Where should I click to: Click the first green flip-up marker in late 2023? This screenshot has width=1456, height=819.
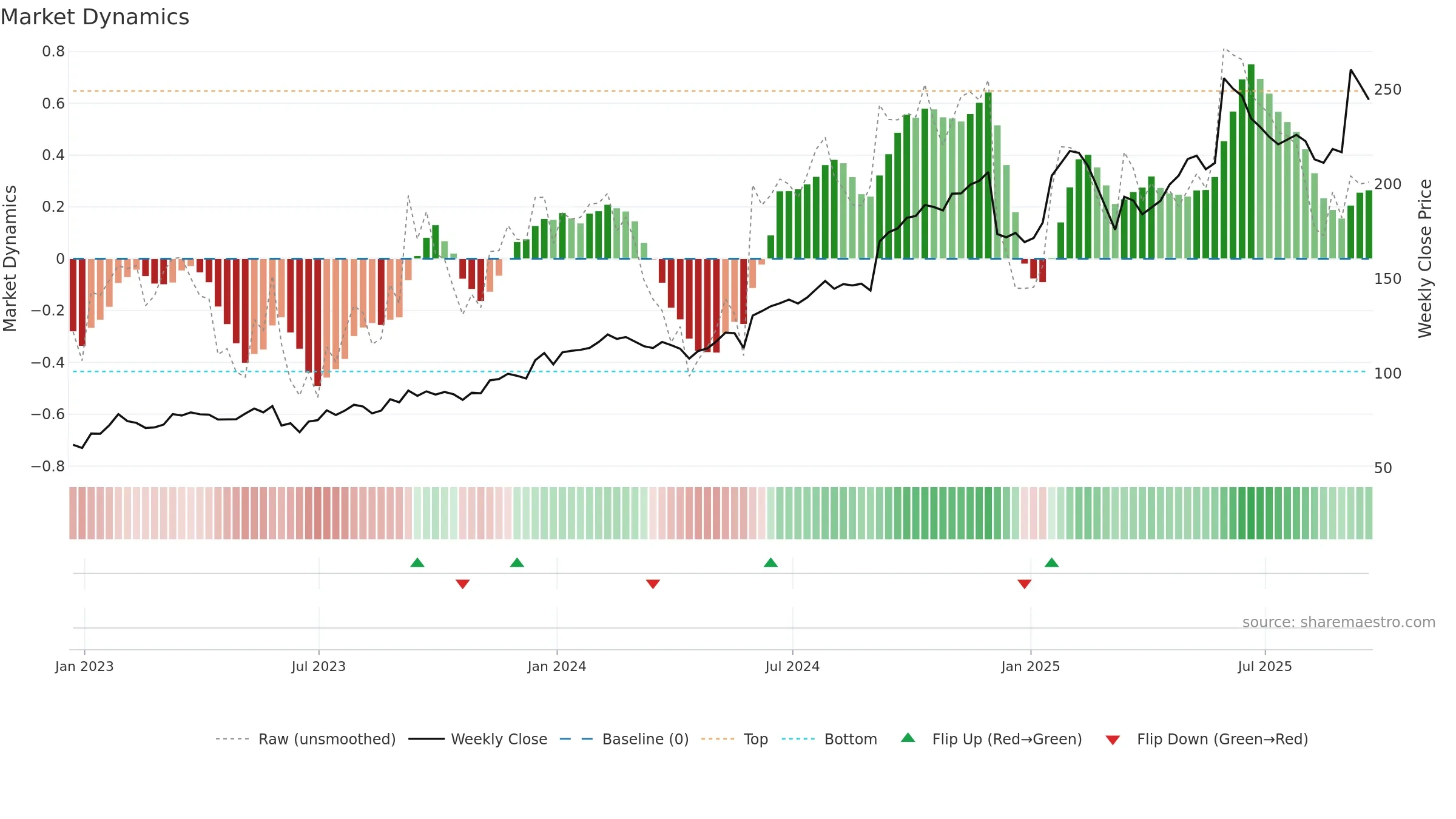click(417, 562)
